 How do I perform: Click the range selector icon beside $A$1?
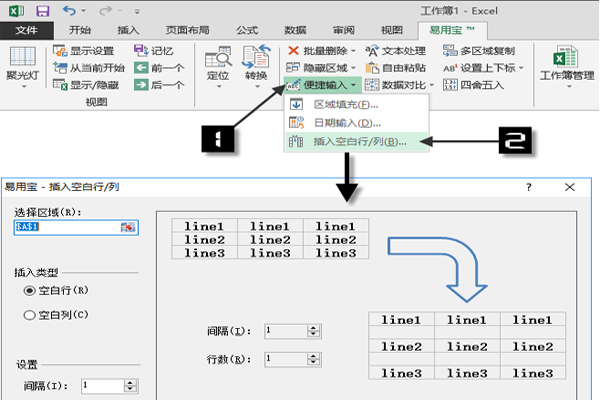click(x=128, y=228)
